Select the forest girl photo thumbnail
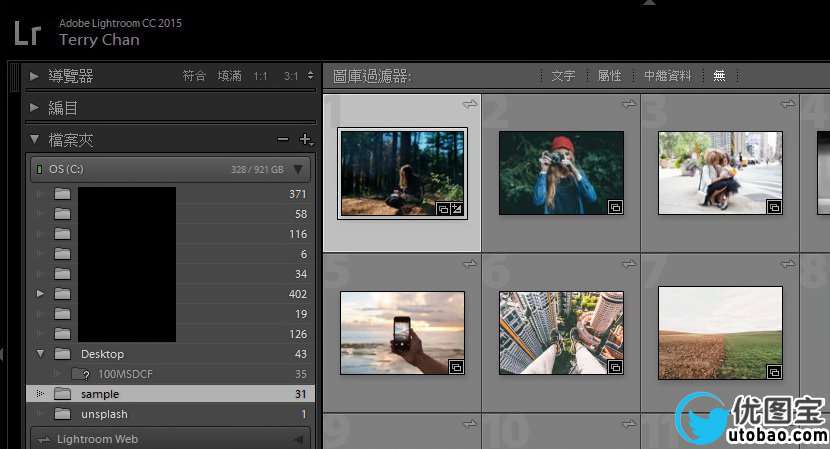The image size is (830, 449). point(402,173)
